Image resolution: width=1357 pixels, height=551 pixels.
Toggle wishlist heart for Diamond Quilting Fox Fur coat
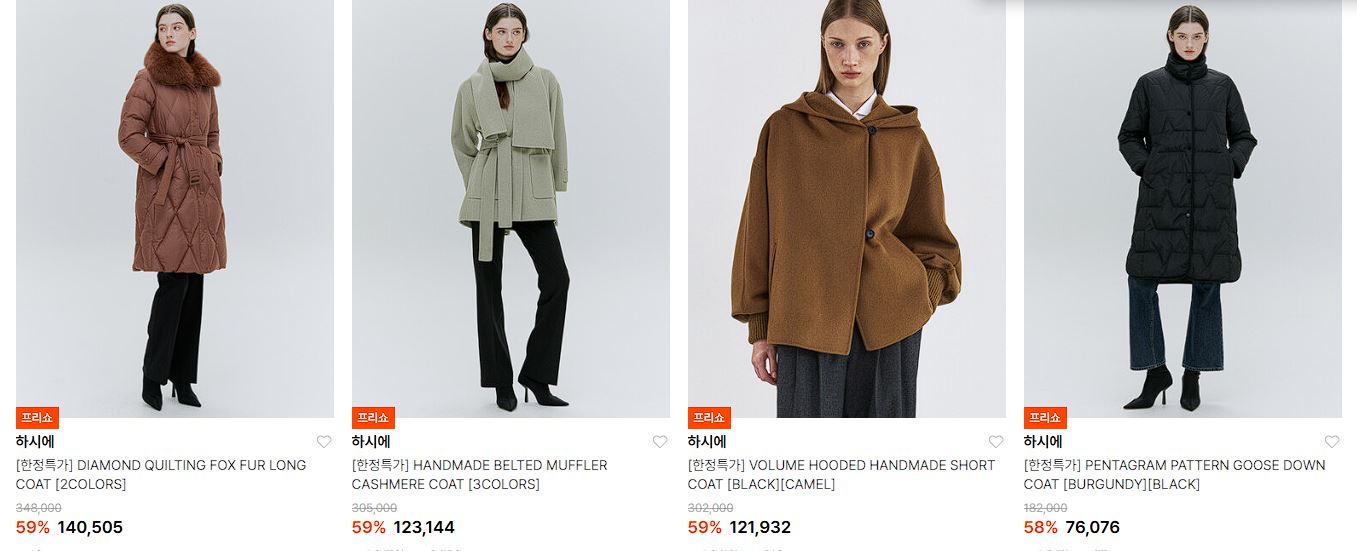(x=324, y=442)
